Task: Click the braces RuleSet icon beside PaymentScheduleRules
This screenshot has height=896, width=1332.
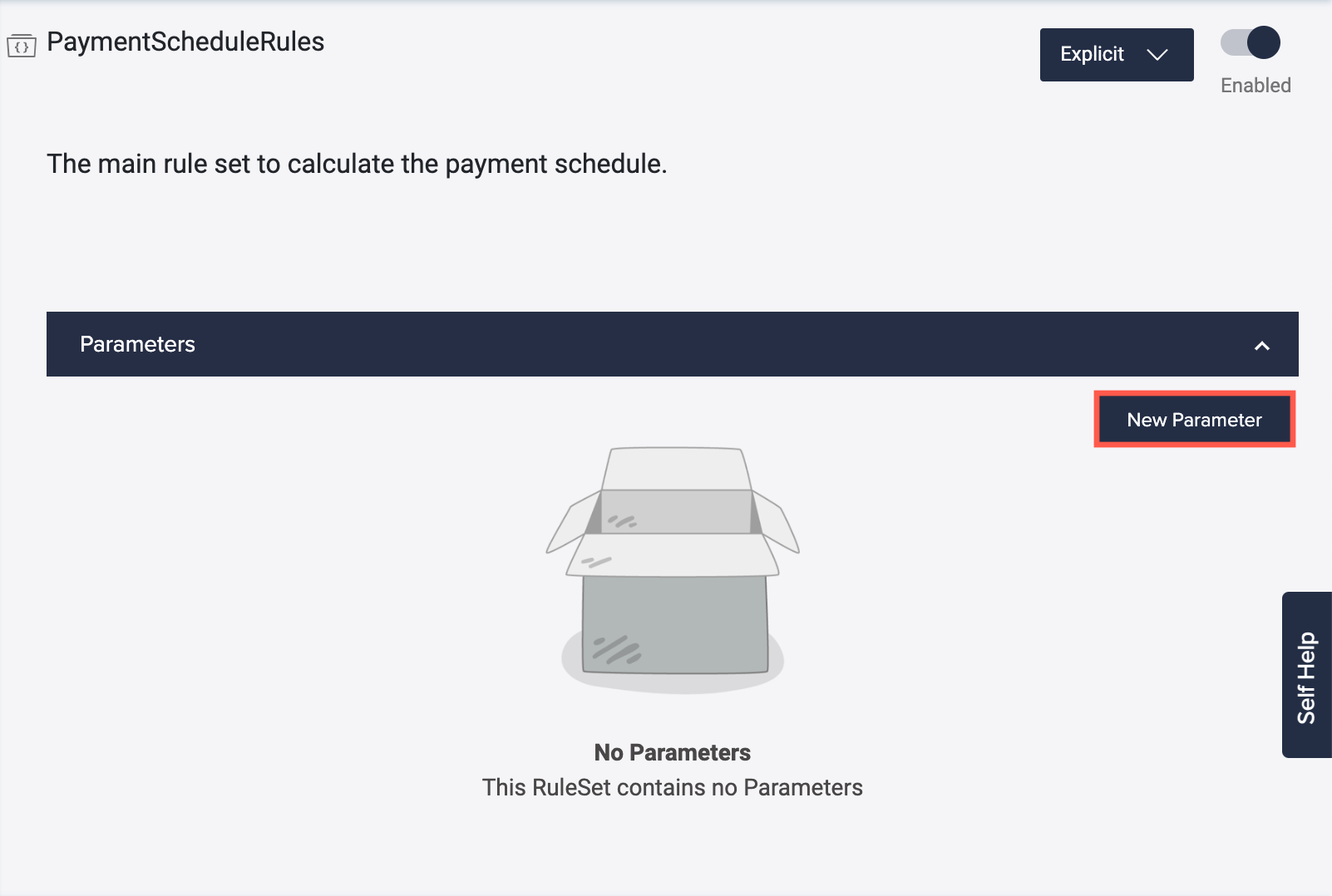Action: 22,46
